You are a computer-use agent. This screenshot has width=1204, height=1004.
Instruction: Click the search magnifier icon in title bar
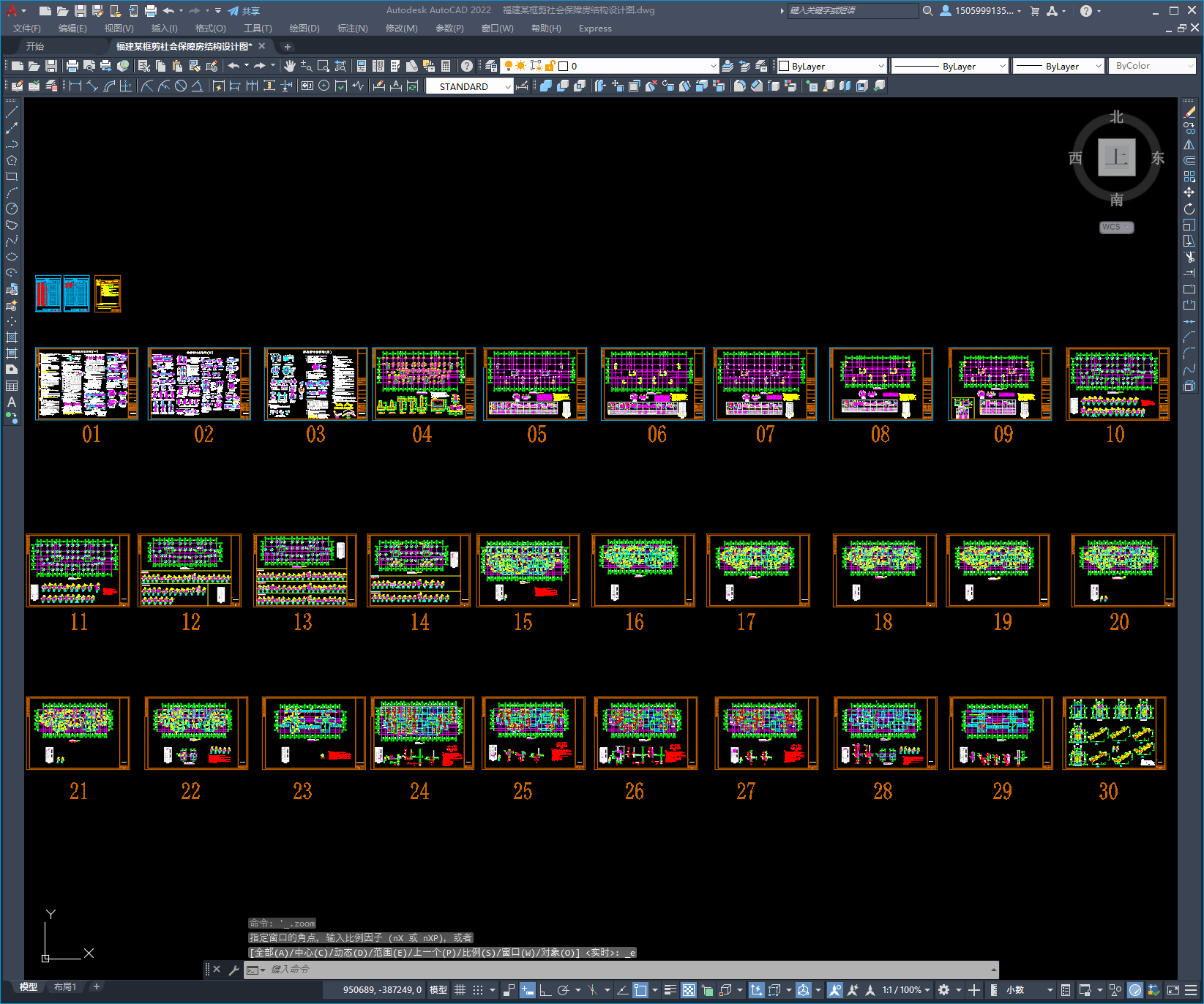[x=928, y=11]
